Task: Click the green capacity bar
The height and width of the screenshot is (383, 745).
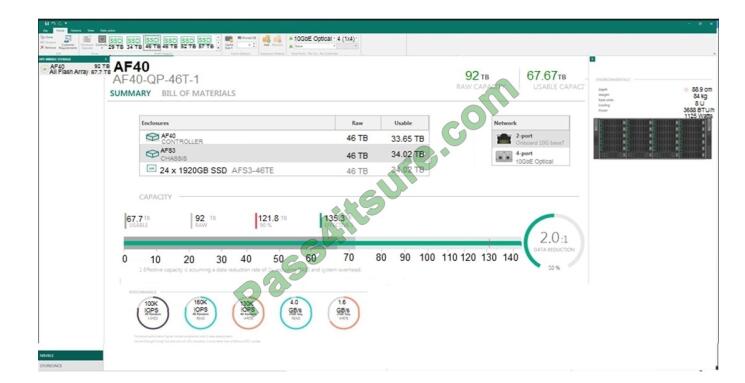Action: pyautogui.click(x=322, y=243)
